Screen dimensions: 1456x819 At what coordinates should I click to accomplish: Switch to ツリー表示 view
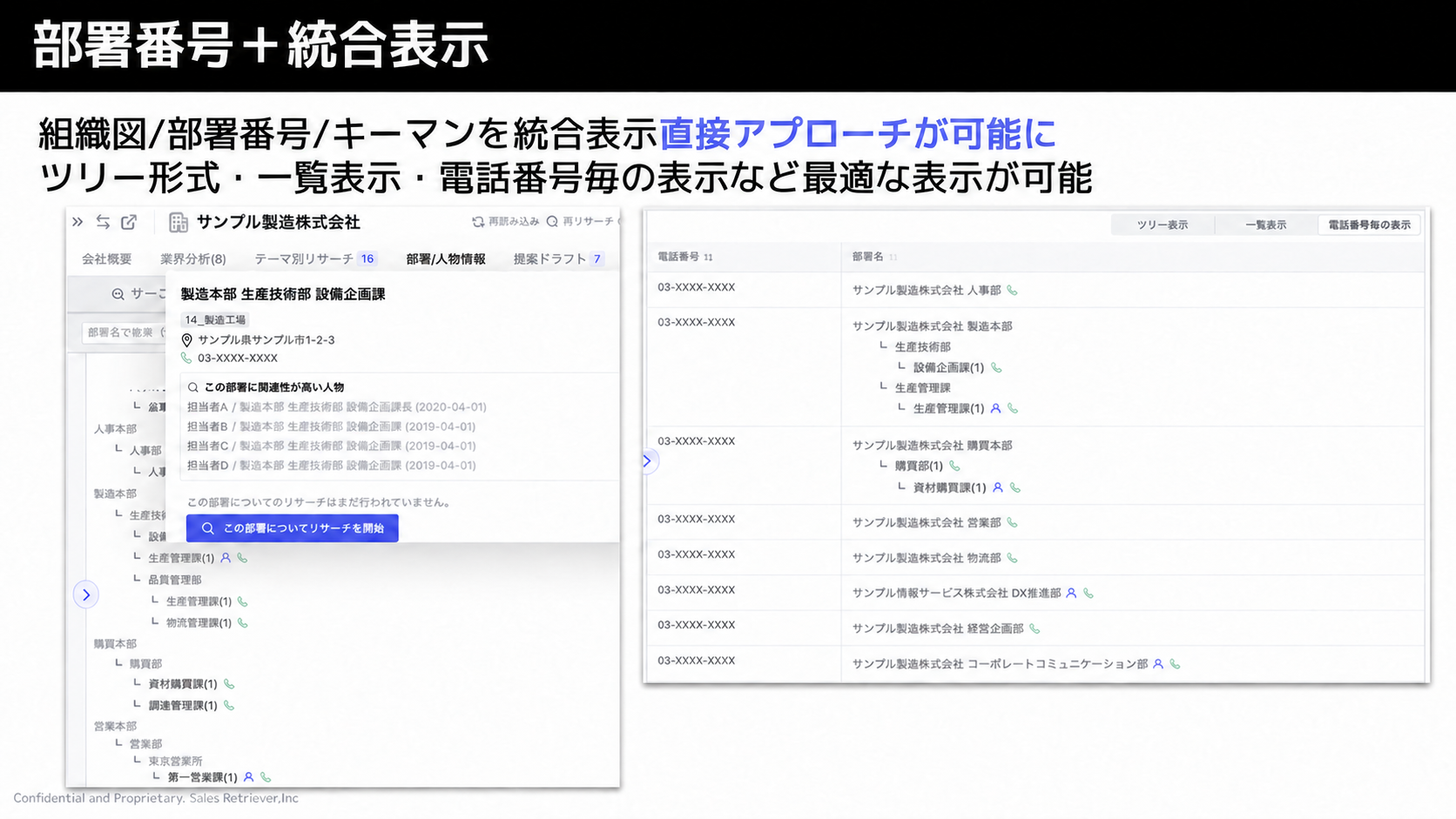[x=1163, y=225]
